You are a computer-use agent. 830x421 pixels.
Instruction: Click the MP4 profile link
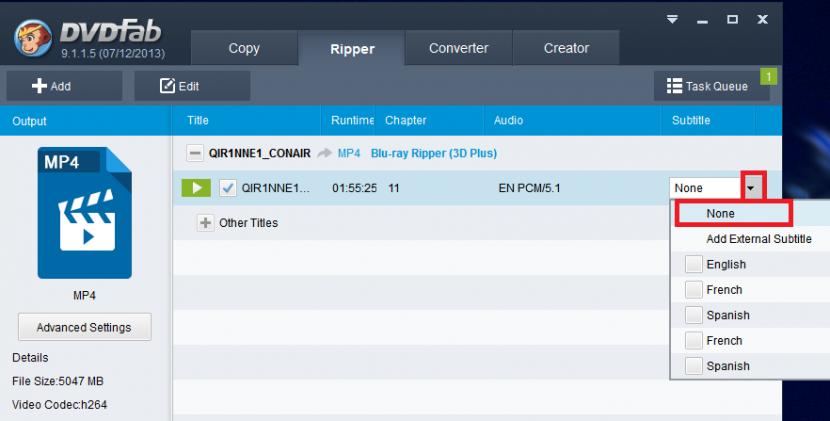349,154
